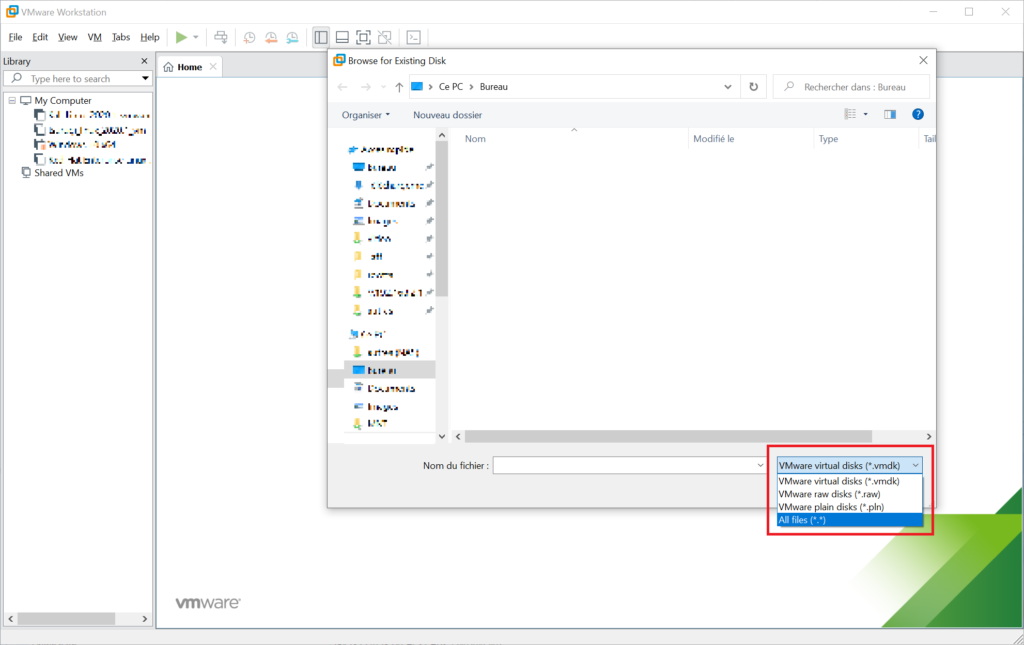Select My Computer in the Library tree
The width and height of the screenshot is (1024, 645).
63,101
